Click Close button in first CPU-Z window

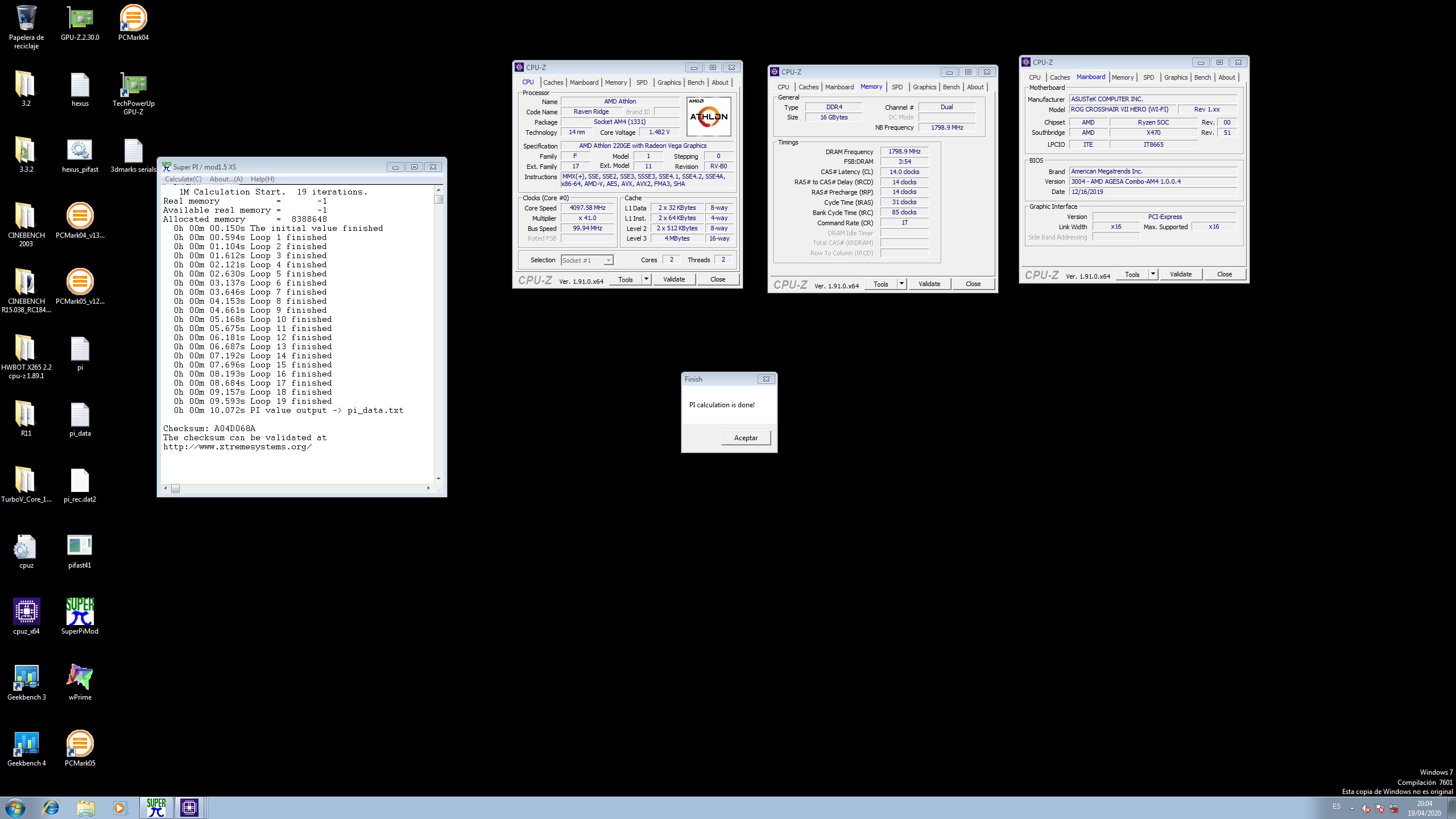718,279
